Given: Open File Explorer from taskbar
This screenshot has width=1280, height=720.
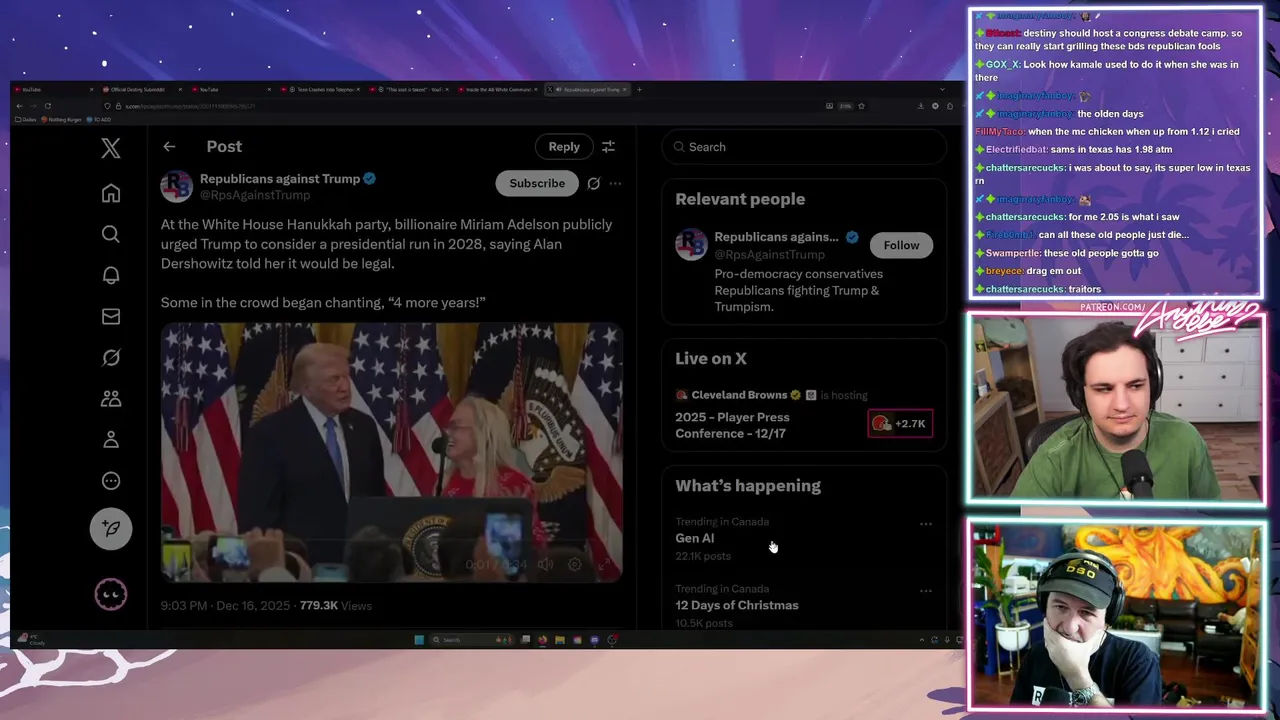Looking at the screenshot, I should 560,640.
